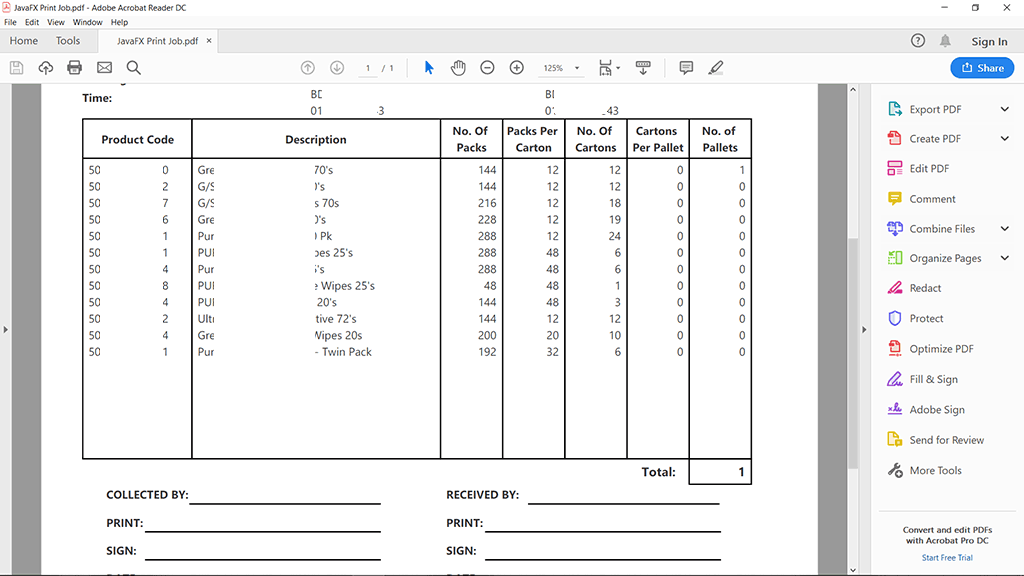This screenshot has width=1024, height=576.
Task: Open the File menu
Action: pos(10,22)
